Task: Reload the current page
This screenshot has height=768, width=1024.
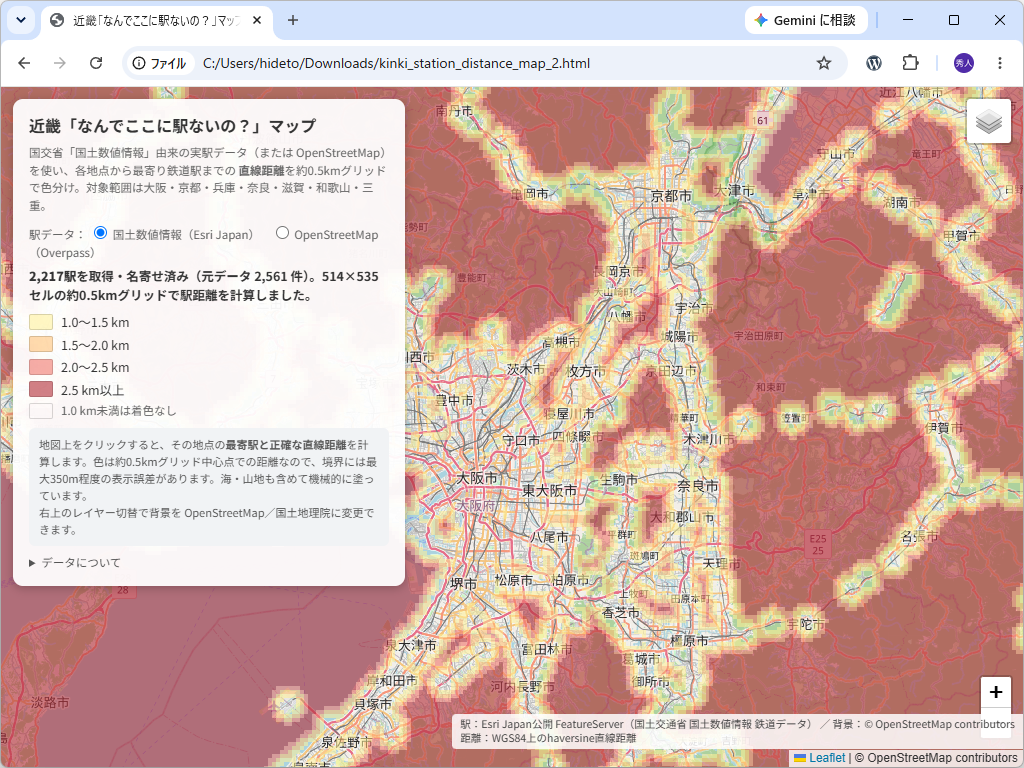Action: tap(96, 63)
